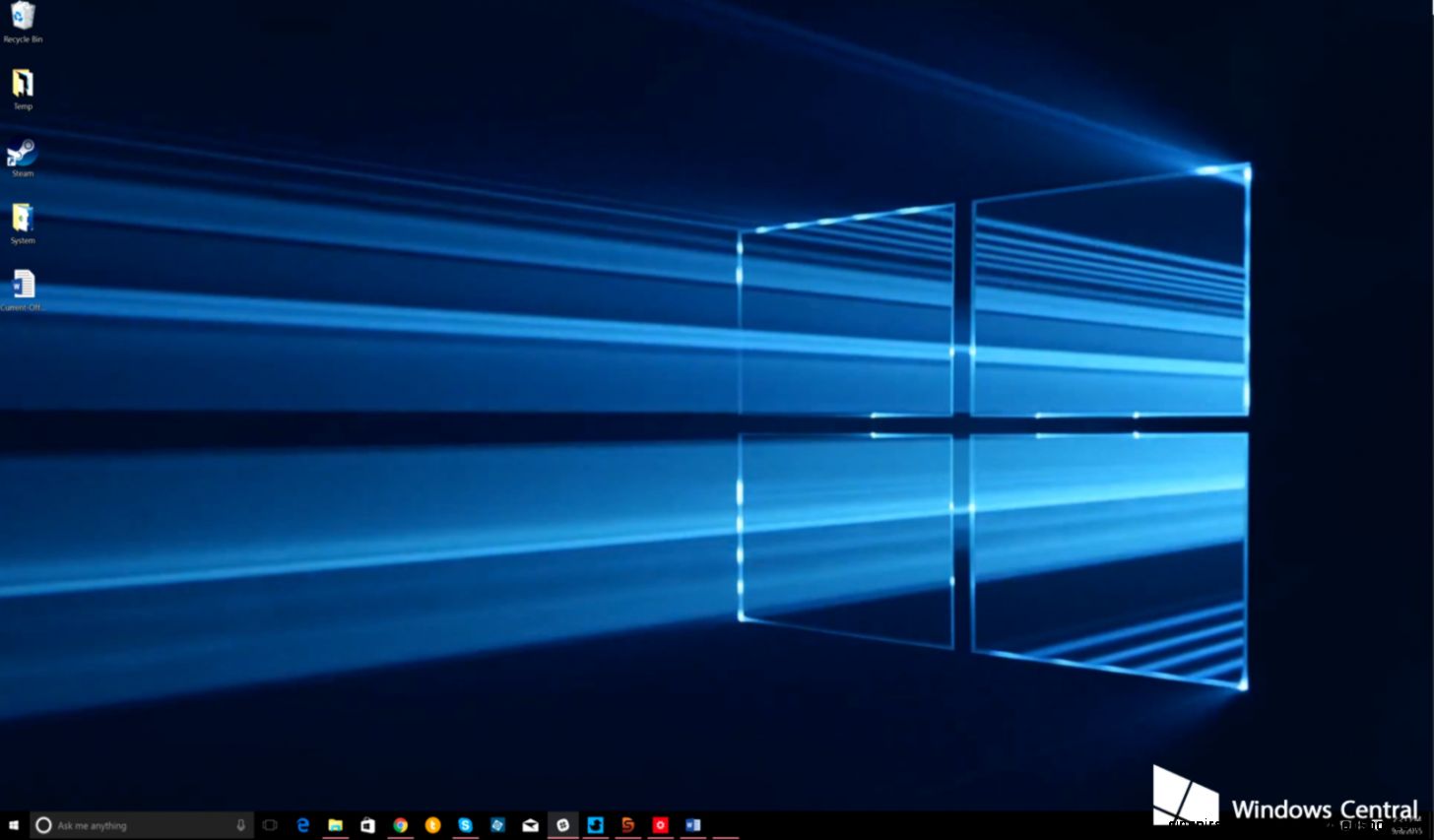Launch Microsoft Edge from the taskbar
This screenshot has height=840, width=1434.
tap(302, 824)
